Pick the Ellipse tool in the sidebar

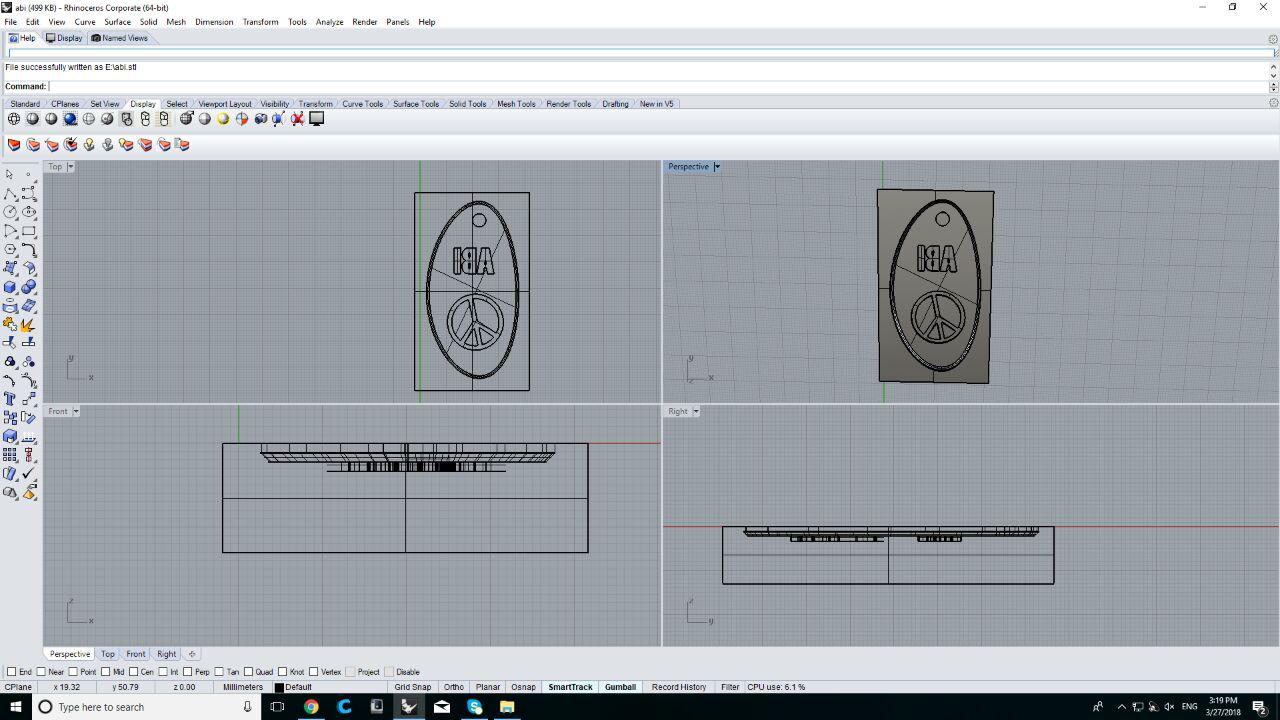(x=29, y=212)
